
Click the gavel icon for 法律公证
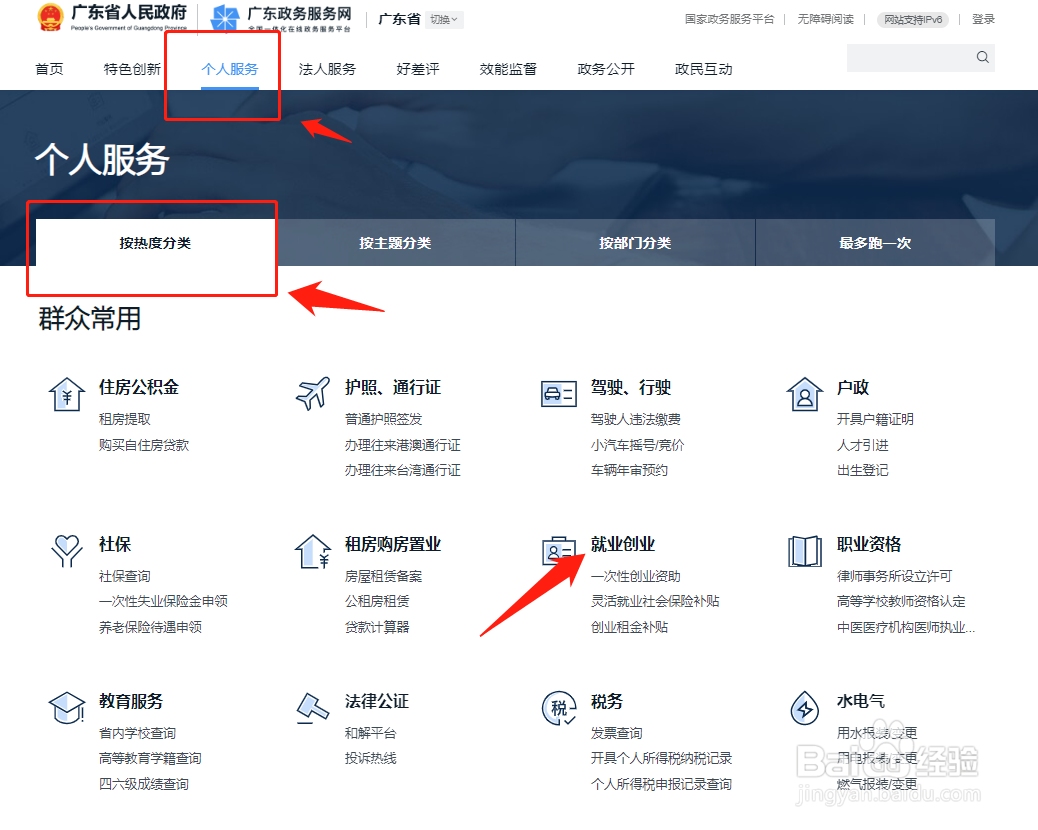pos(312,707)
